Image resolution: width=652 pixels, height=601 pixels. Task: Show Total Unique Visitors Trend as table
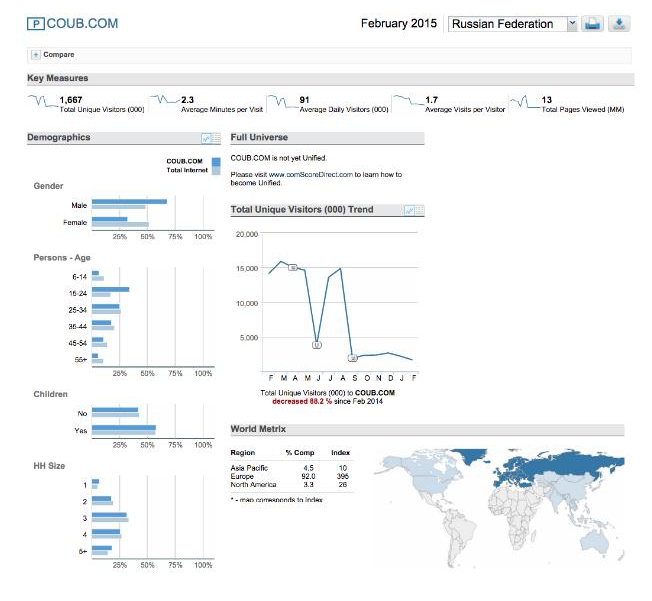click(418, 210)
